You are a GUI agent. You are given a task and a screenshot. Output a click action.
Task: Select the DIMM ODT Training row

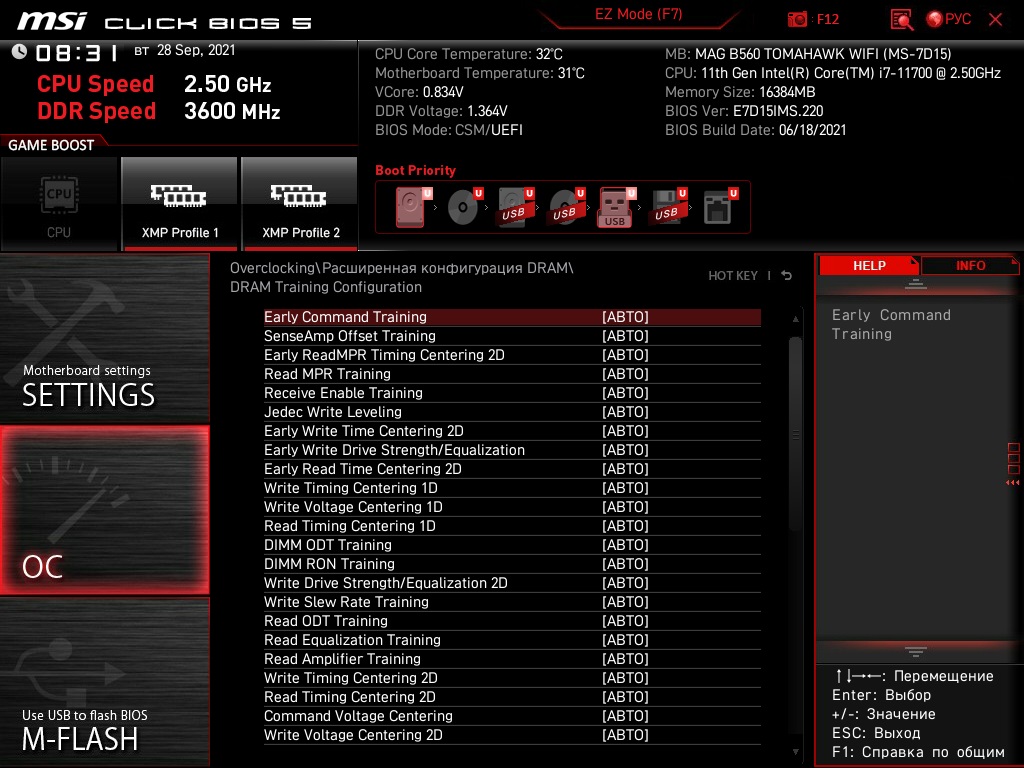(x=512, y=545)
